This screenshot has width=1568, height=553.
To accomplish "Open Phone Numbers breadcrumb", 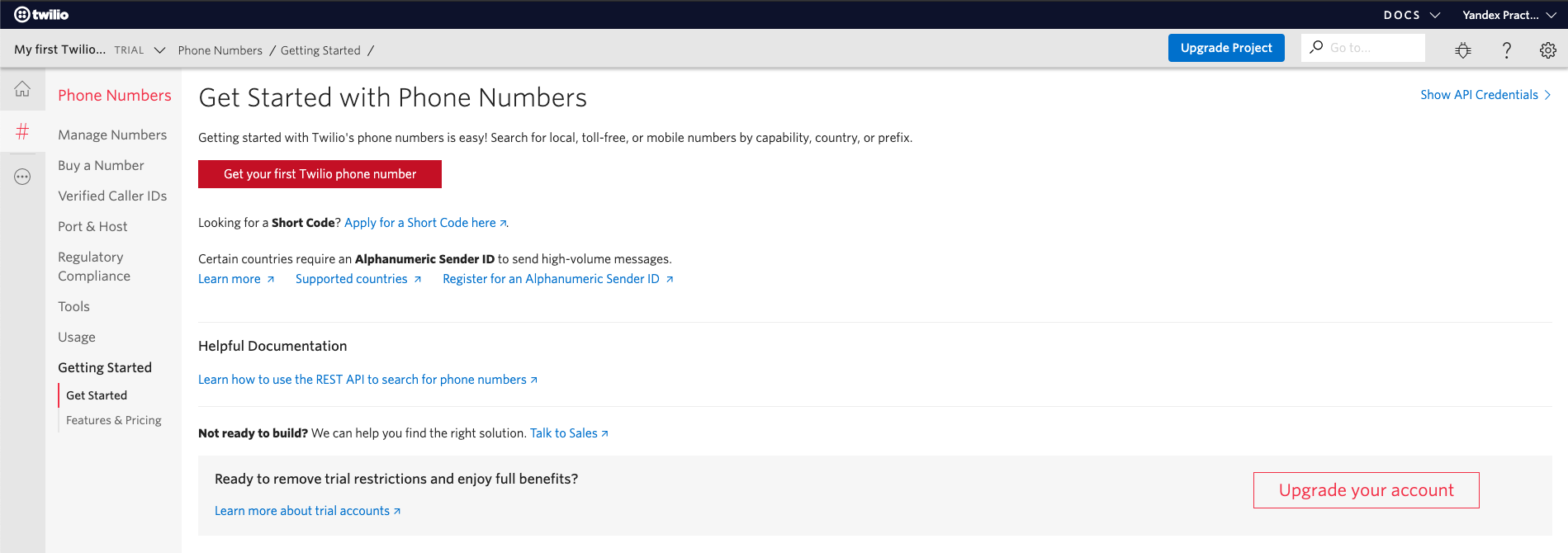I will [220, 50].
